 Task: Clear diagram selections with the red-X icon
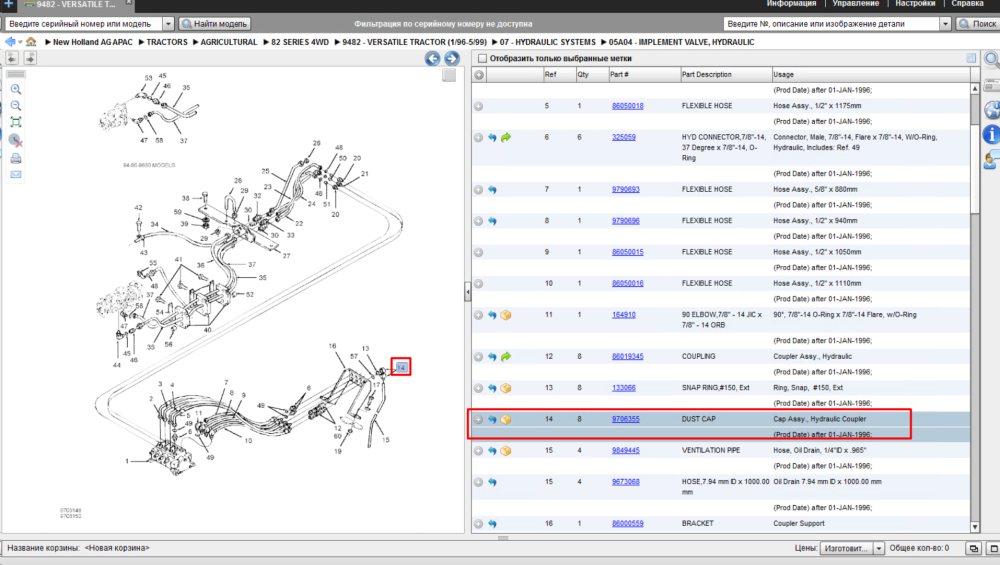tap(16, 140)
